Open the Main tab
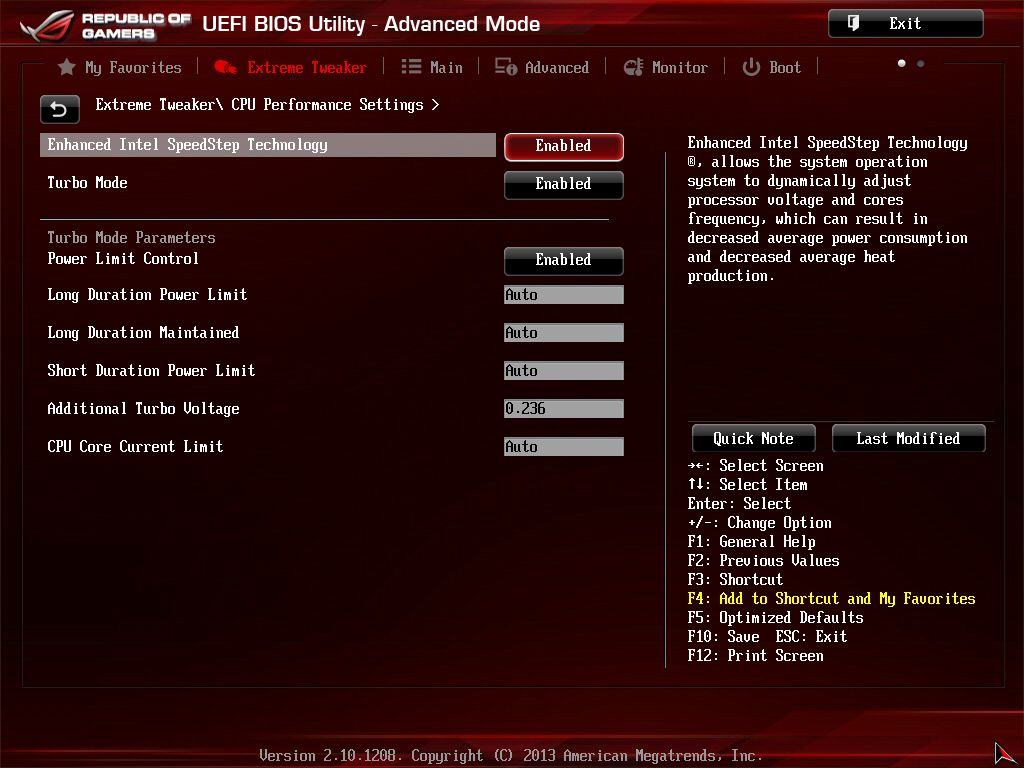This screenshot has width=1024, height=768. tap(432, 67)
